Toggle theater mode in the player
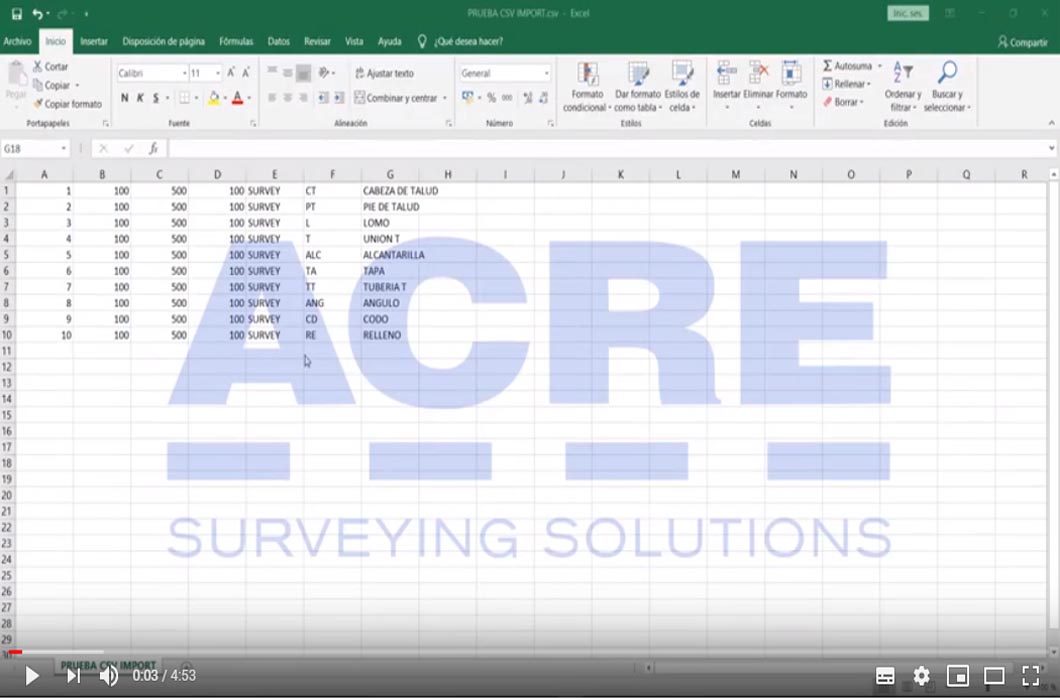Viewport: 1060px width, 700px height. 994,675
